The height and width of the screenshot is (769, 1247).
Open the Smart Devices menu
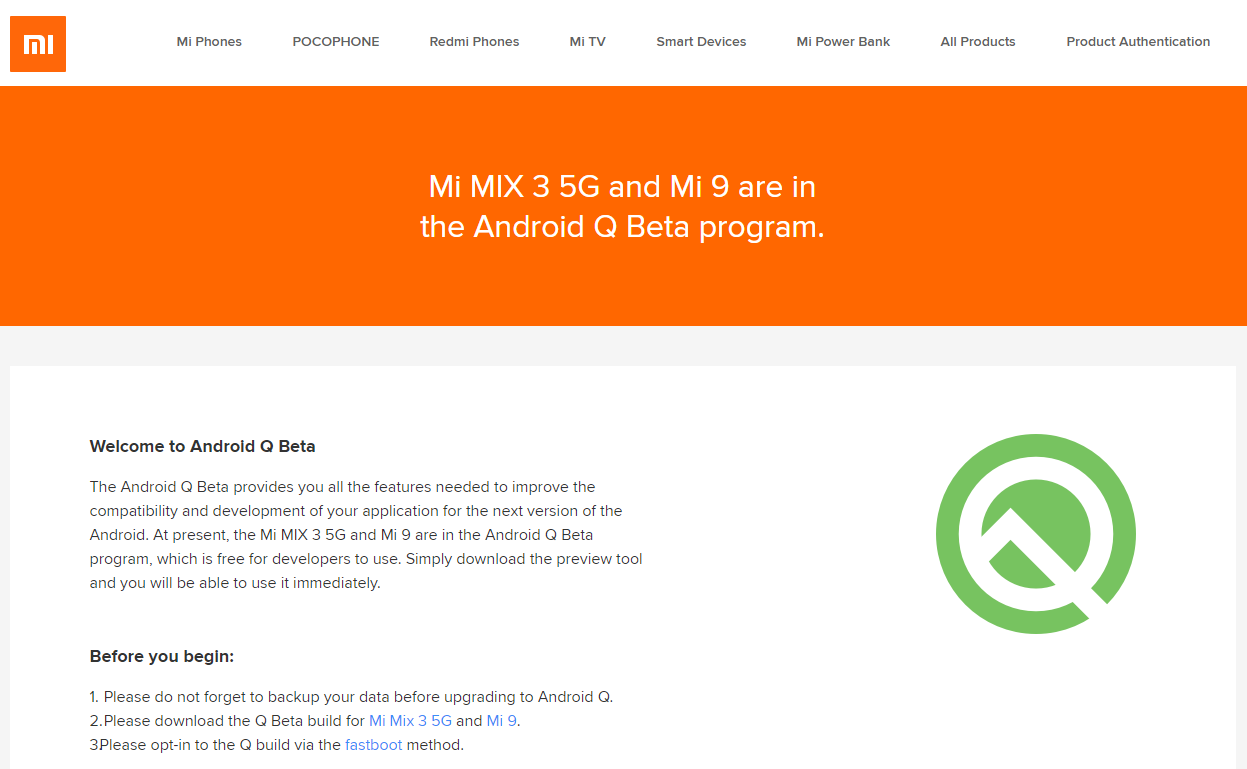(701, 42)
